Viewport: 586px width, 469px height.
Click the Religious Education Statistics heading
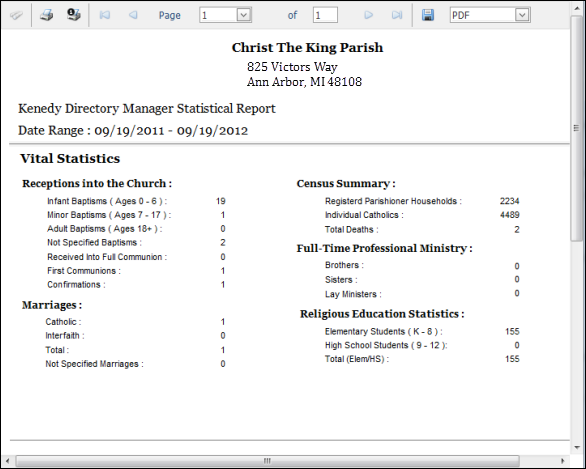pyautogui.click(x=382, y=314)
